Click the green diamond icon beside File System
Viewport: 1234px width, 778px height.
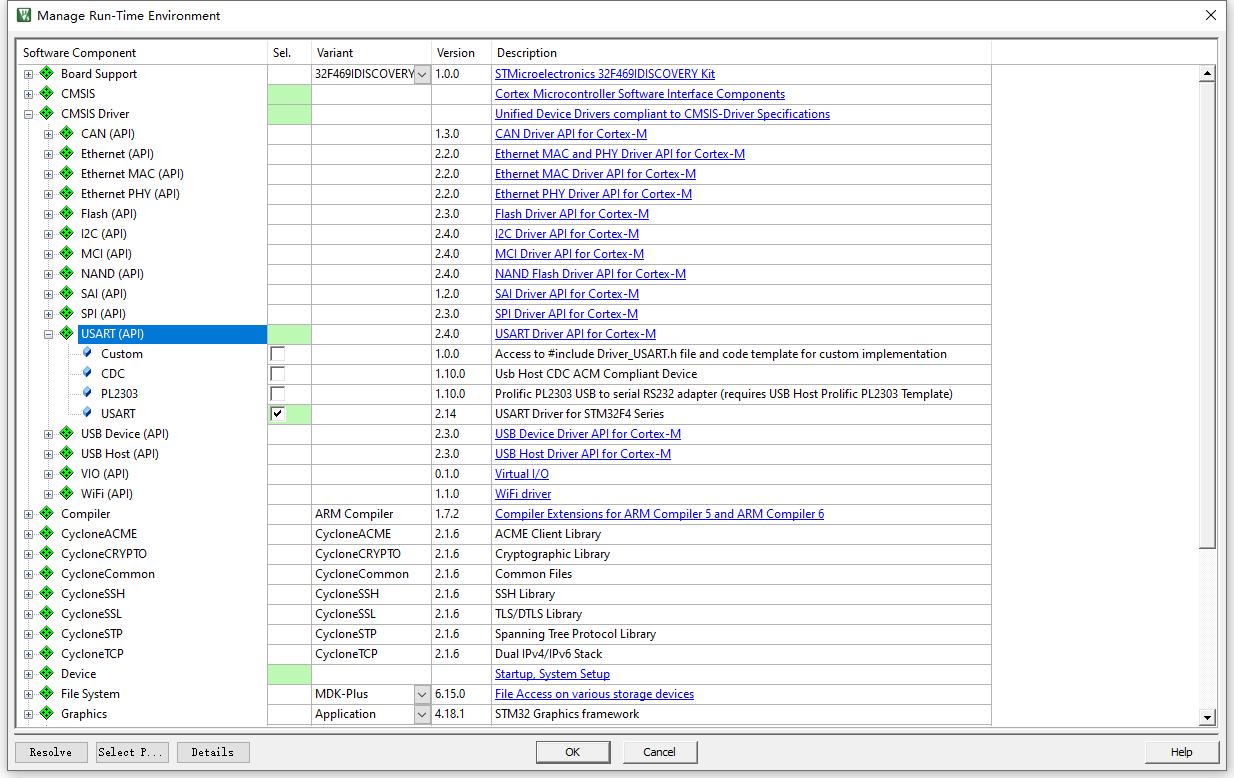[46, 694]
